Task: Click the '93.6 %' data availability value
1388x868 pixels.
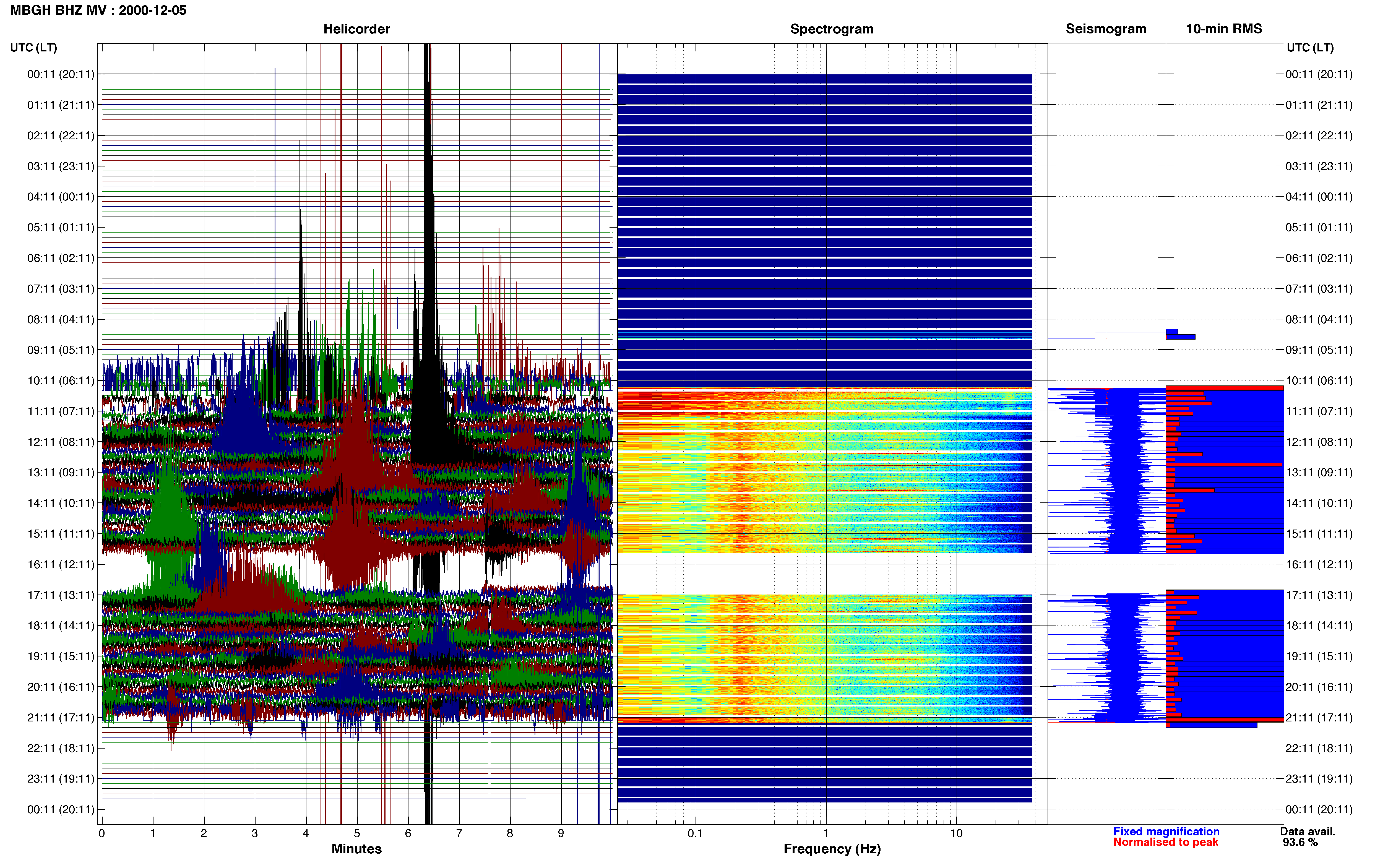Action: coord(1300,843)
